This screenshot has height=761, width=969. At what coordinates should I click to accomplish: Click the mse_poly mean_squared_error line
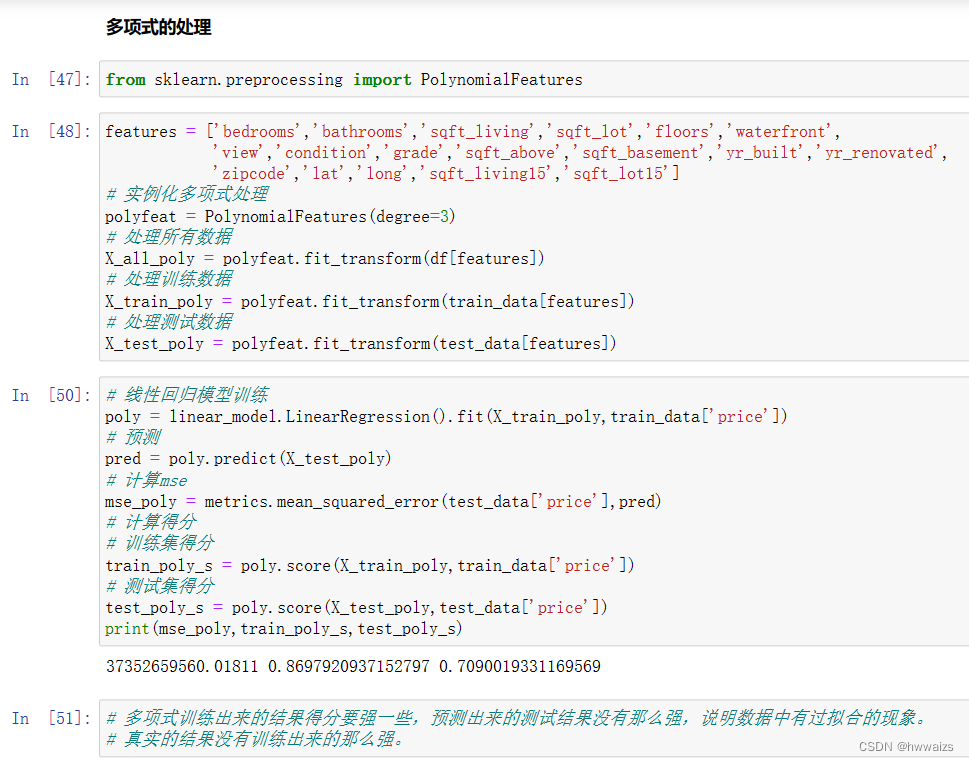pyautogui.click(x=383, y=501)
